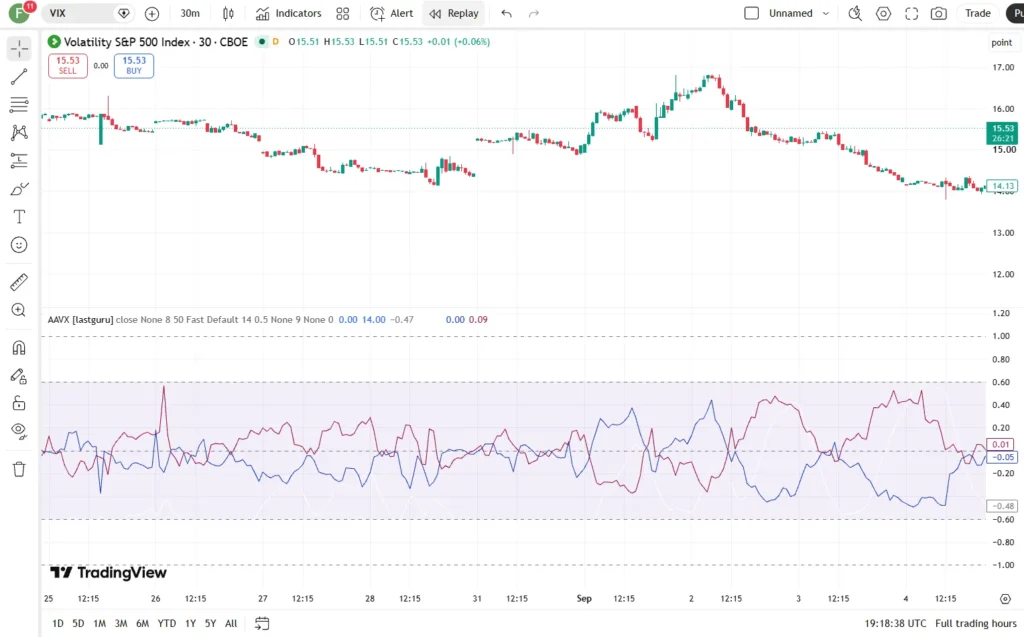Select the 5D date range
Screen dimensions: 1024x637
point(78,623)
